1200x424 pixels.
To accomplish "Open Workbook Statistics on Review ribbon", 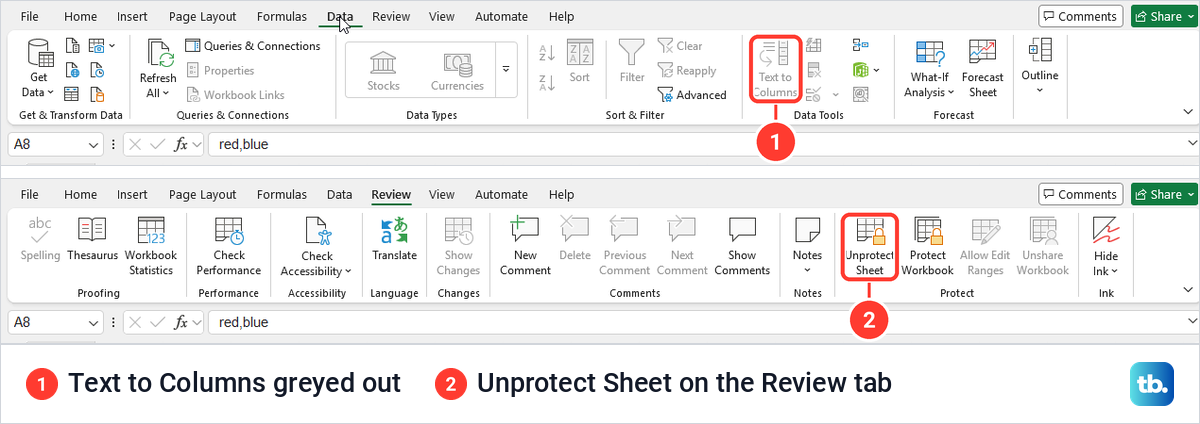I will [x=151, y=247].
